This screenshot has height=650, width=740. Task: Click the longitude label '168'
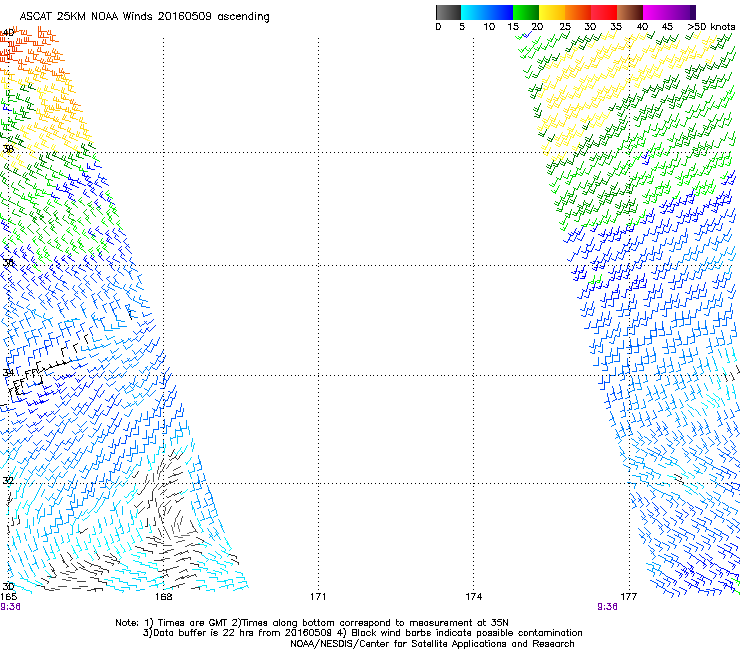pos(164,597)
